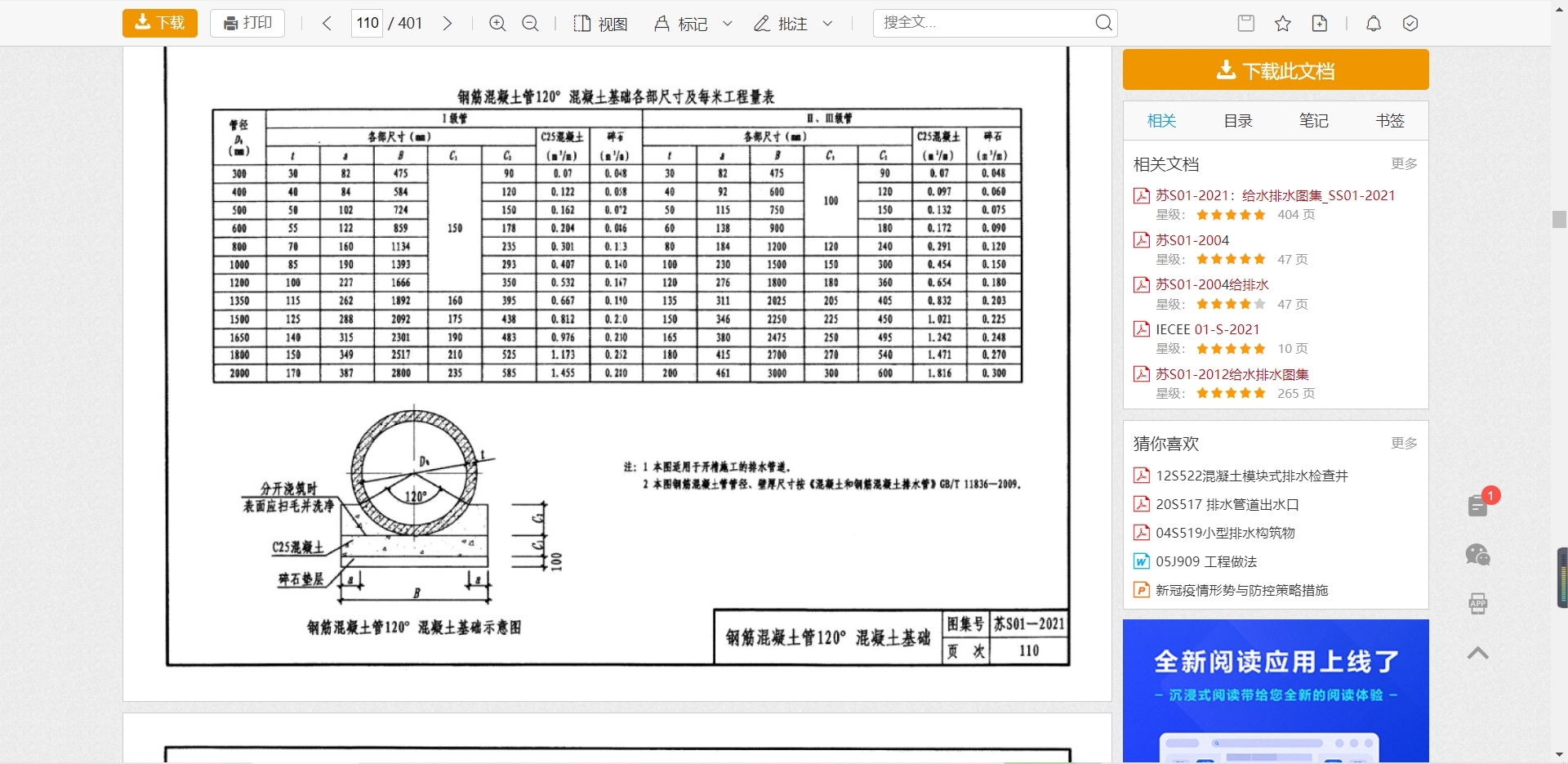Open the message icon with red badge
The height and width of the screenshot is (764, 1568).
click(1479, 505)
